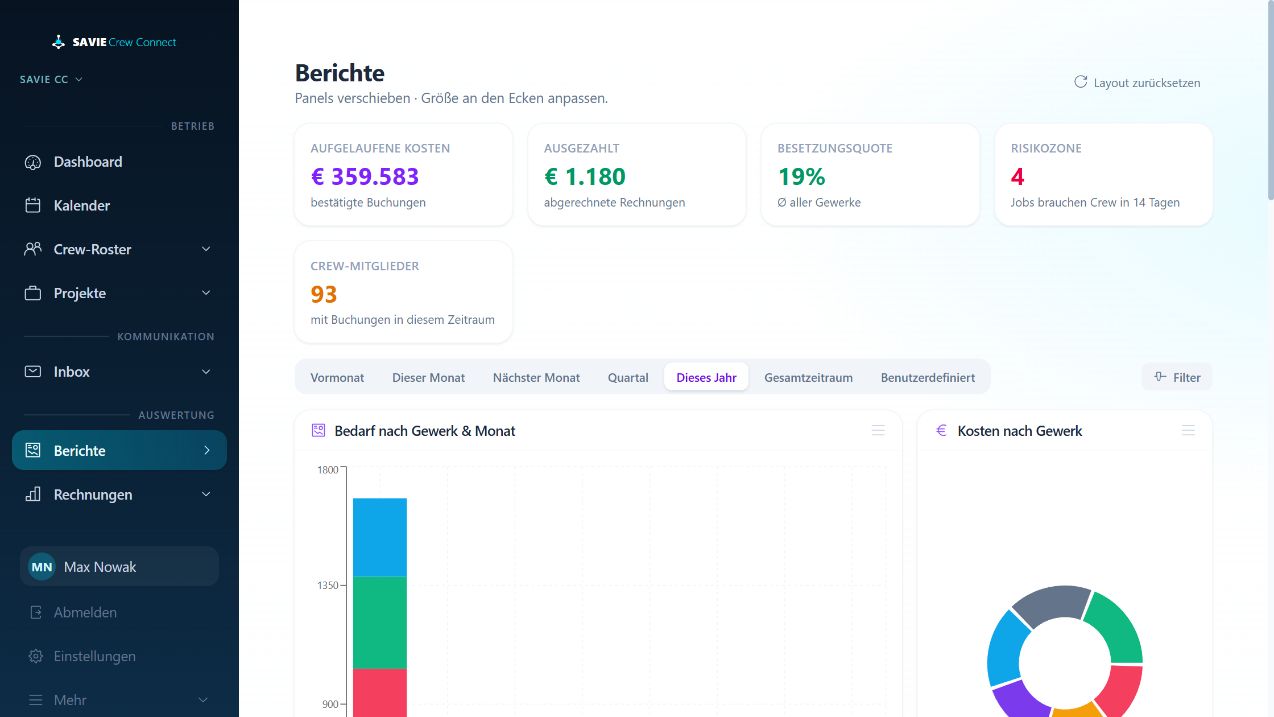This screenshot has width=1274, height=717.
Task: Click the Berichte report icon in sidebar
Action: [x=33, y=450]
